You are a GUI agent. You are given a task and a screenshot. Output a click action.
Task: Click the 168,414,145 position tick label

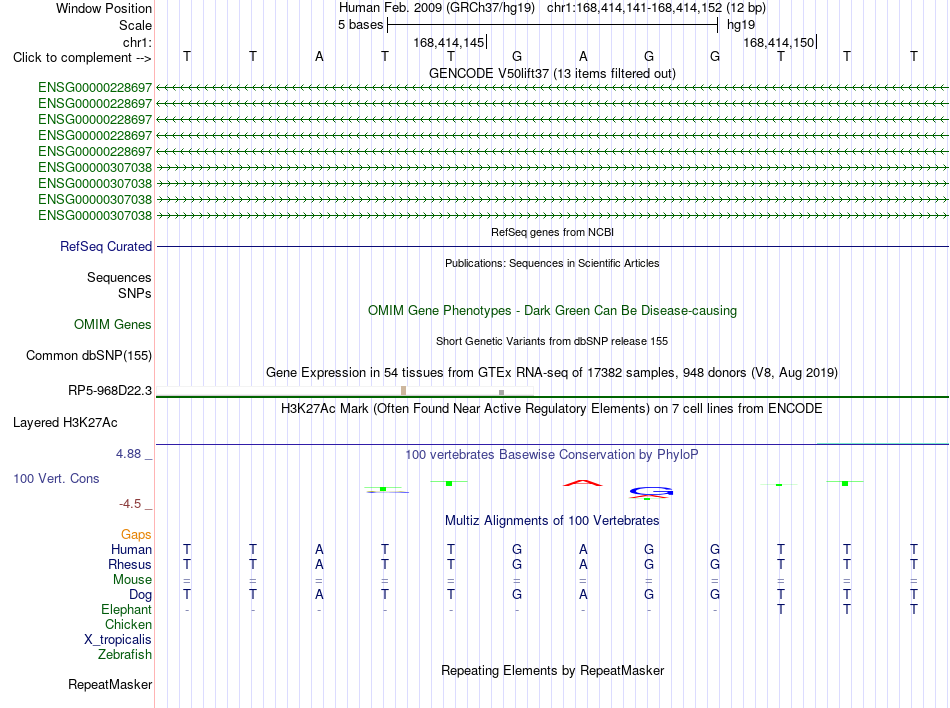(x=448, y=42)
